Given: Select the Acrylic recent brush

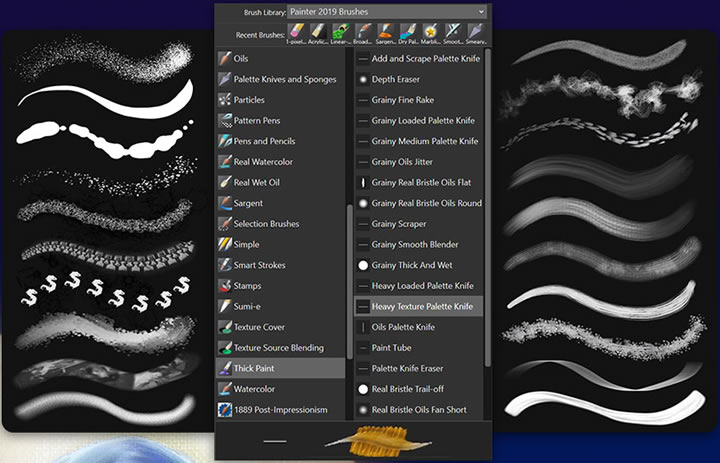Looking at the screenshot, I should [319, 34].
